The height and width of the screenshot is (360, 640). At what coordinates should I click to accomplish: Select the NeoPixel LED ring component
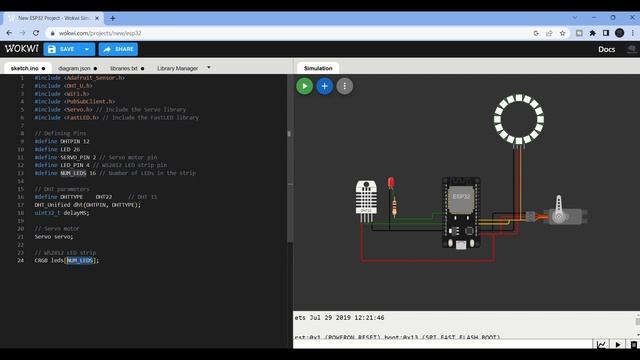pos(519,119)
